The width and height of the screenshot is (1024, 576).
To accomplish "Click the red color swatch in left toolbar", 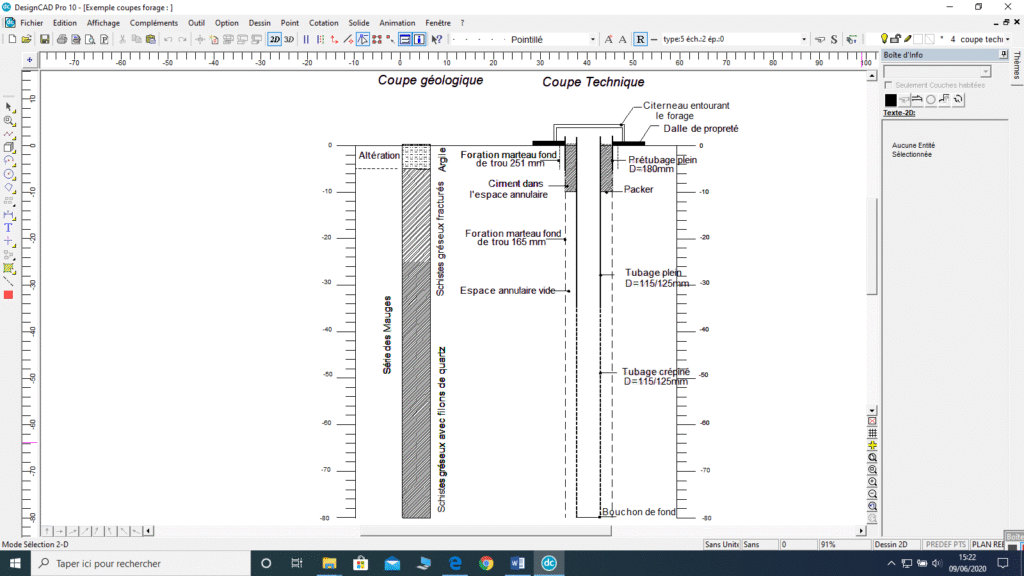I will tap(9, 295).
